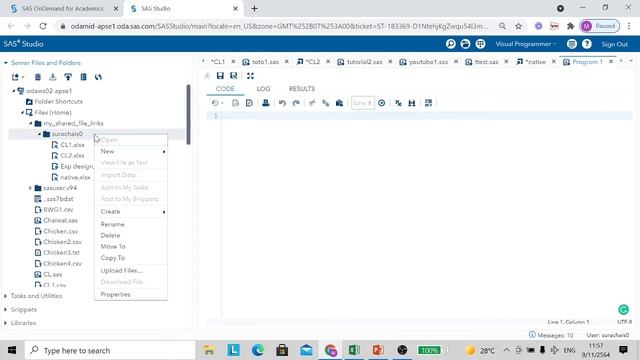Open the Visual Programmer perspective dropdown
The height and width of the screenshot is (360, 640).
pyautogui.click(x=526, y=44)
